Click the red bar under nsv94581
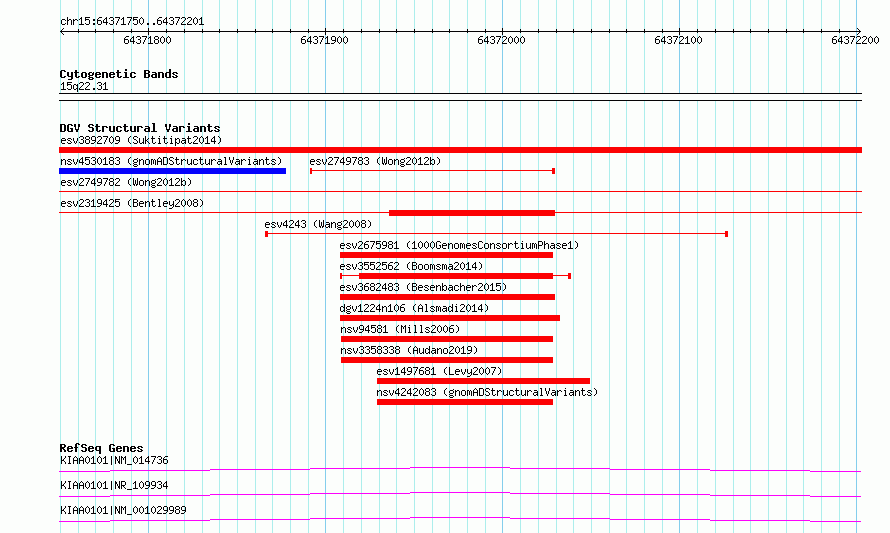The width and height of the screenshot is (890, 533). (x=447, y=339)
